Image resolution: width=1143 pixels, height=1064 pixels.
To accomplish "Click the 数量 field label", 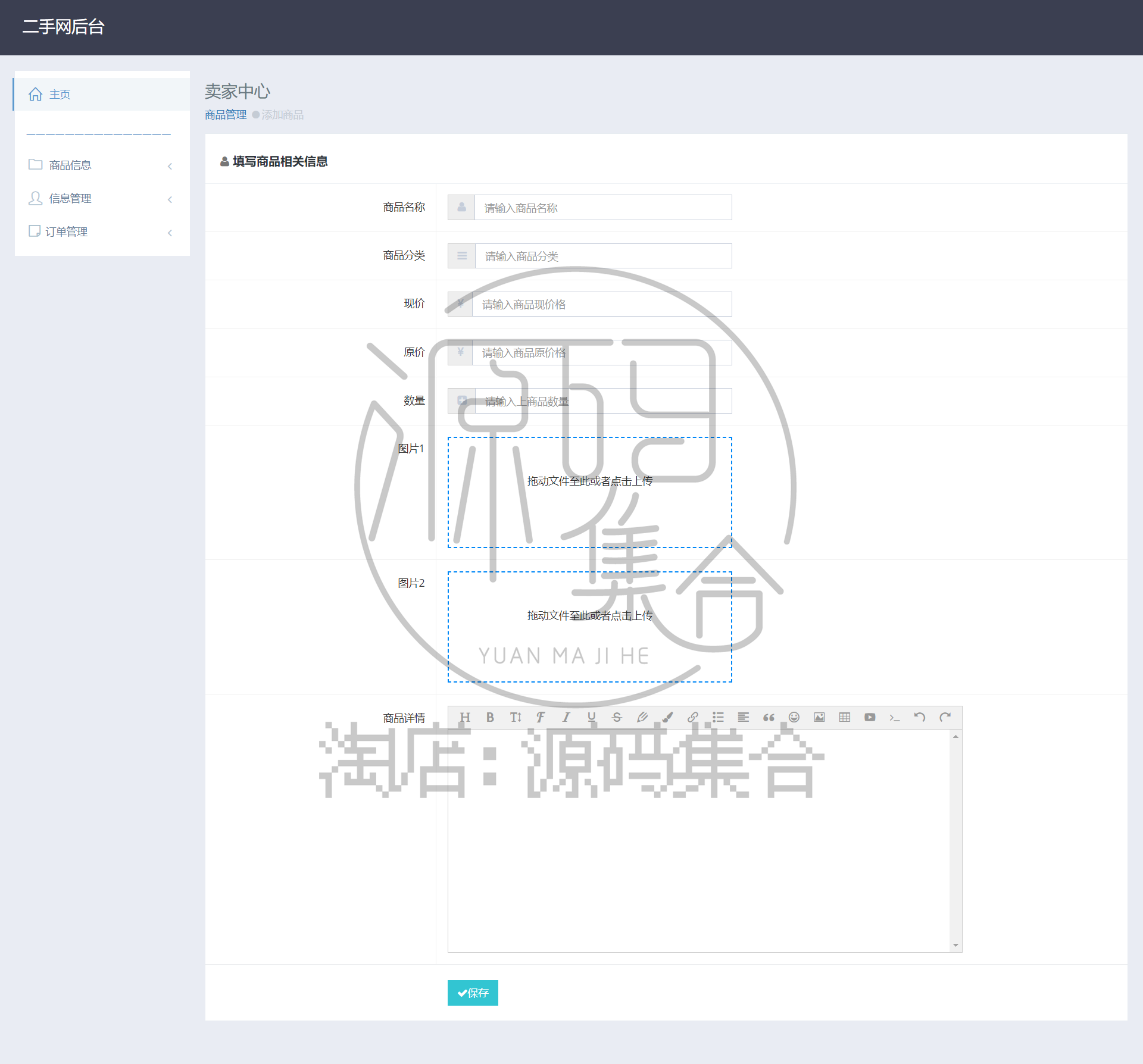I will point(414,400).
